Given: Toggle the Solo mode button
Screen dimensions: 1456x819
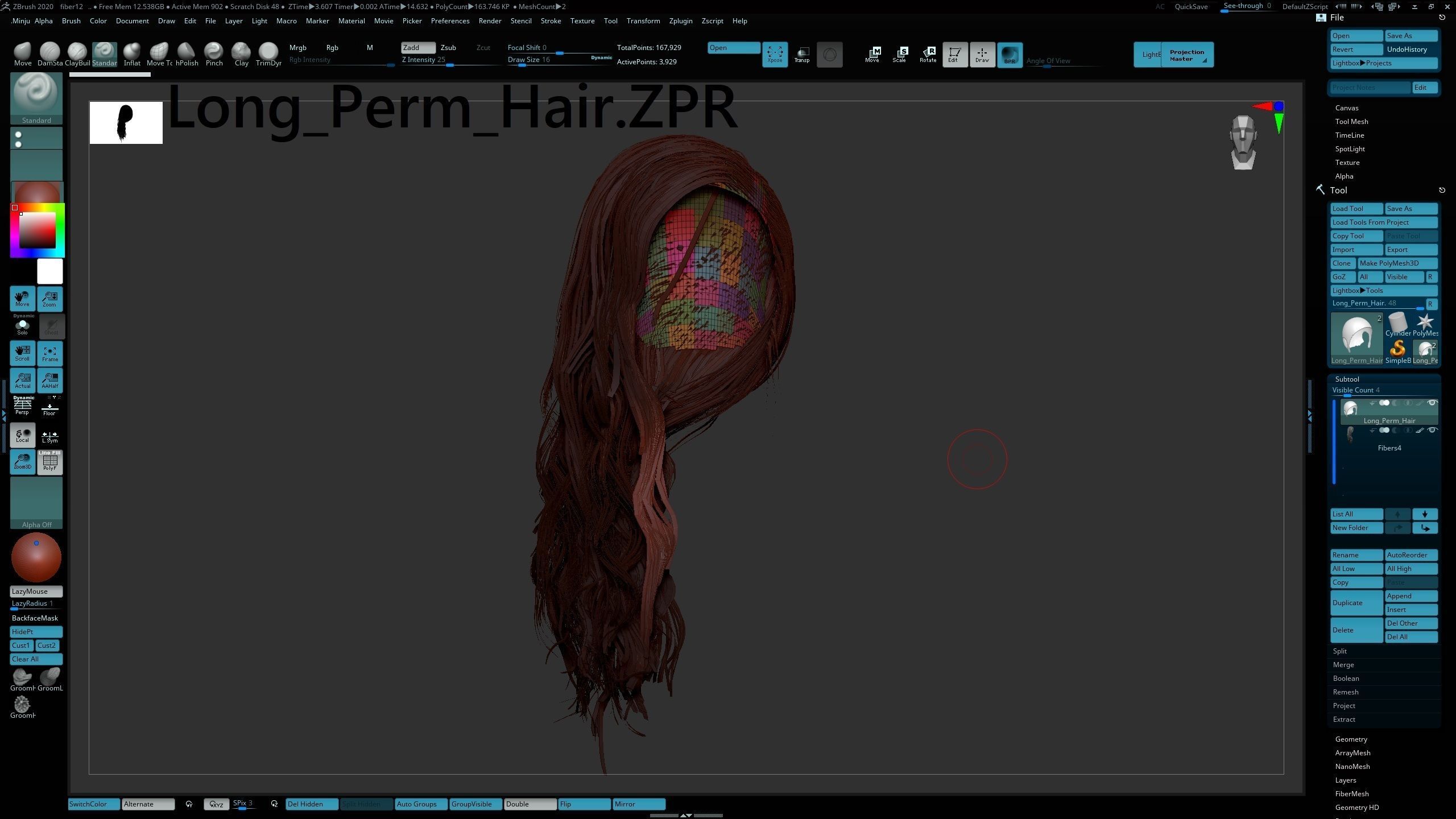Looking at the screenshot, I should tap(22, 325).
